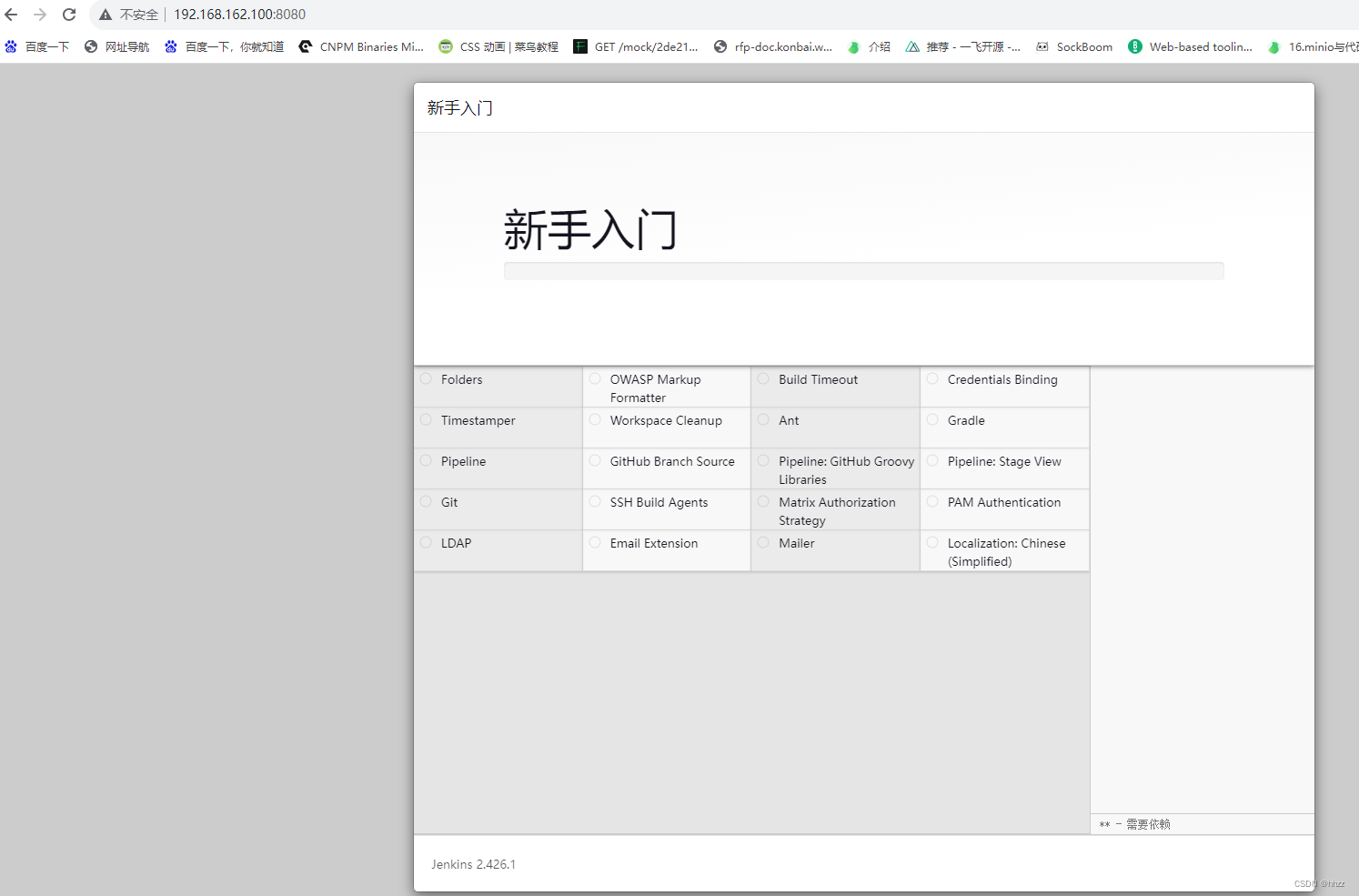Viewport: 1359px width, 896px height.
Task: Click the 'Build Timeout' plugin name
Action: 818,379
